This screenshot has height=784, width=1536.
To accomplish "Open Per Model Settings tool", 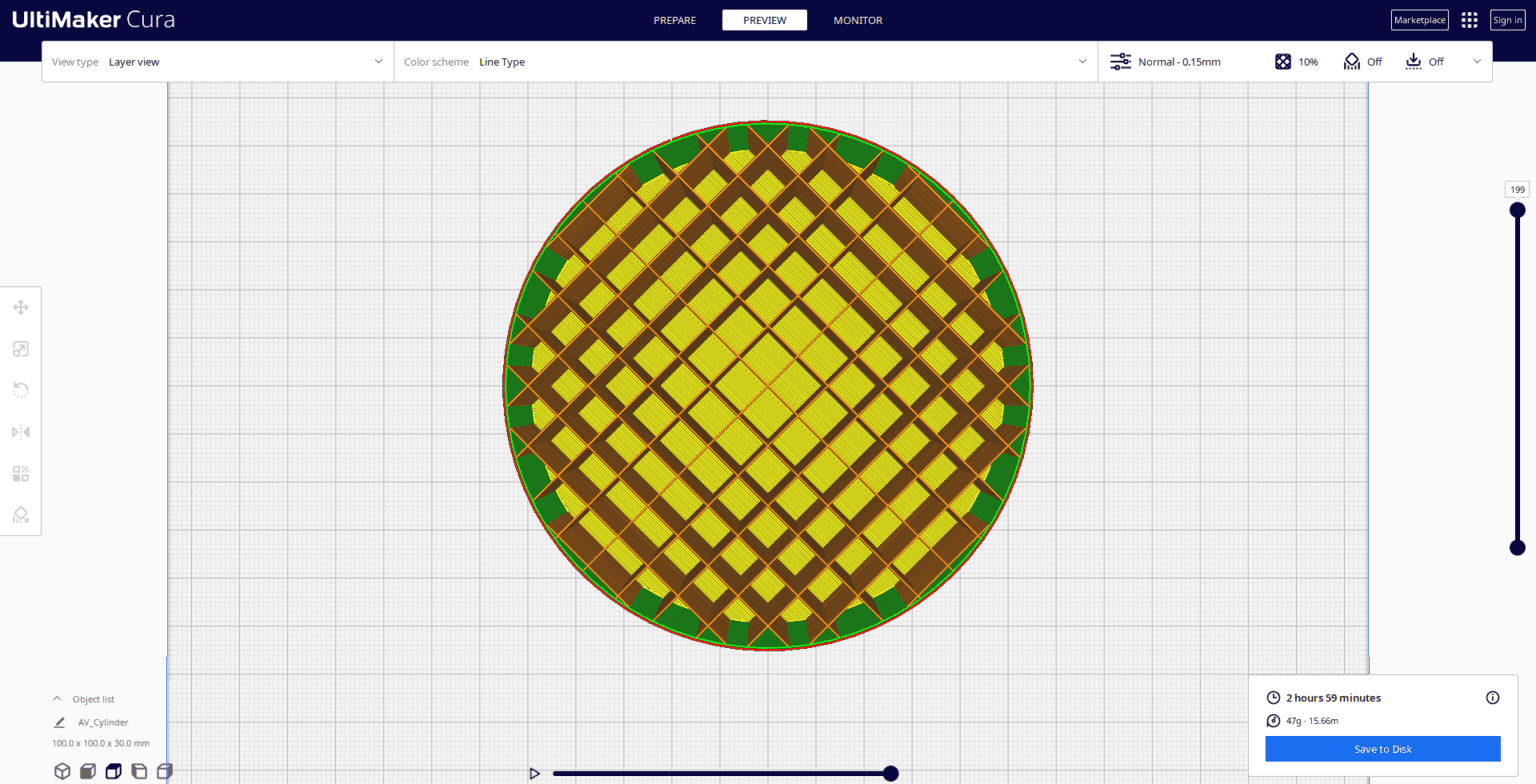I will 20,473.
